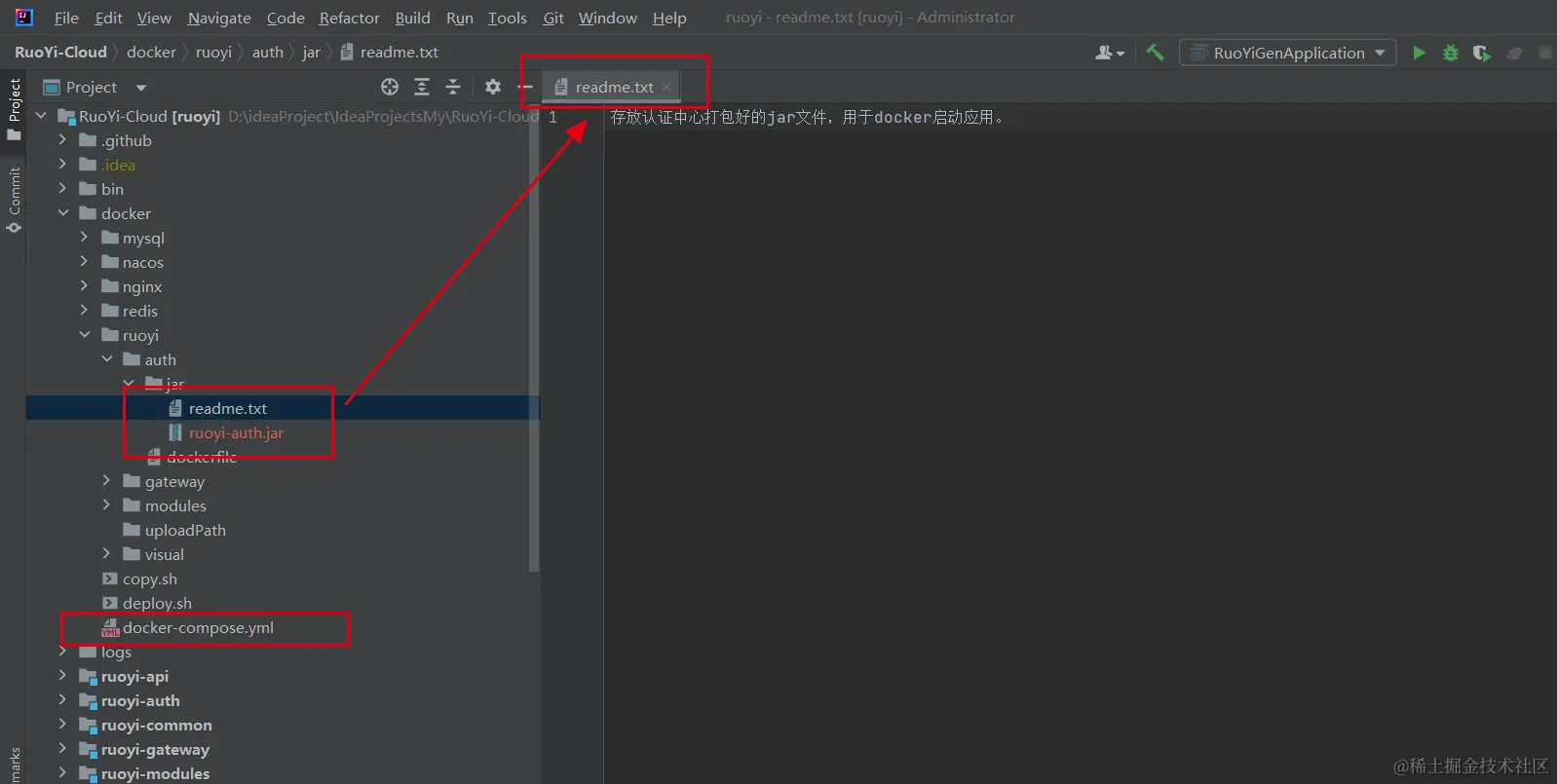The width and height of the screenshot is (1557, 784).
Task: Collapse the ruoyi folder under docker
Action: [x=85, y=335]
